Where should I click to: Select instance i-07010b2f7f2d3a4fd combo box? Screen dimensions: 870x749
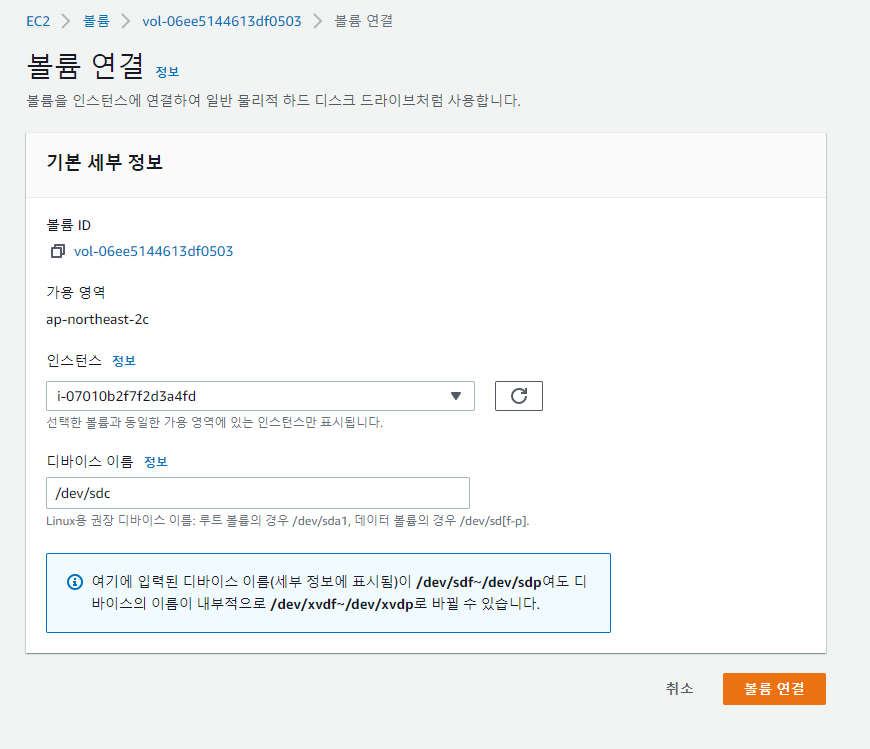[260, 396]
